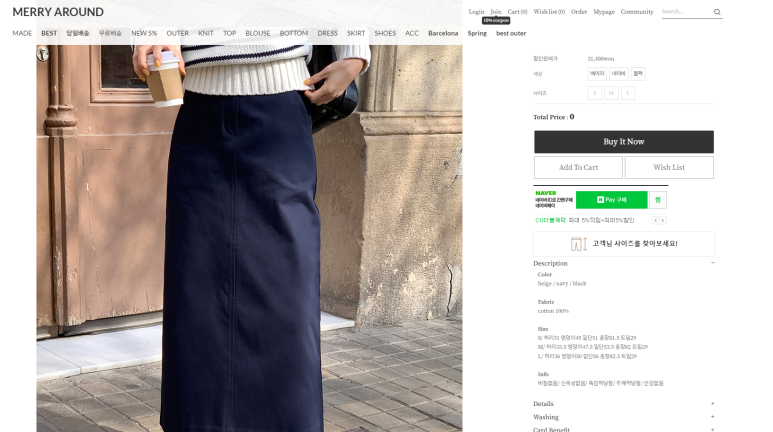Screen dimensions: 773x432
Task: Open the Barcelona category
Action: coord(443,33)
